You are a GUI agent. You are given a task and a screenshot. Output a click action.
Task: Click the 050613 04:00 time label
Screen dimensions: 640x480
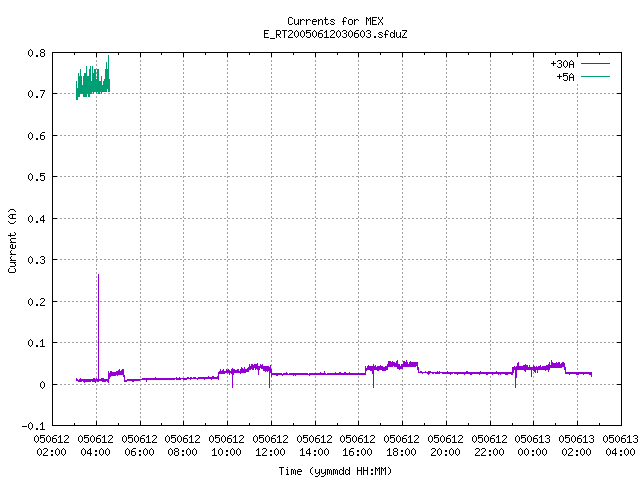click(x=620, y=446)
